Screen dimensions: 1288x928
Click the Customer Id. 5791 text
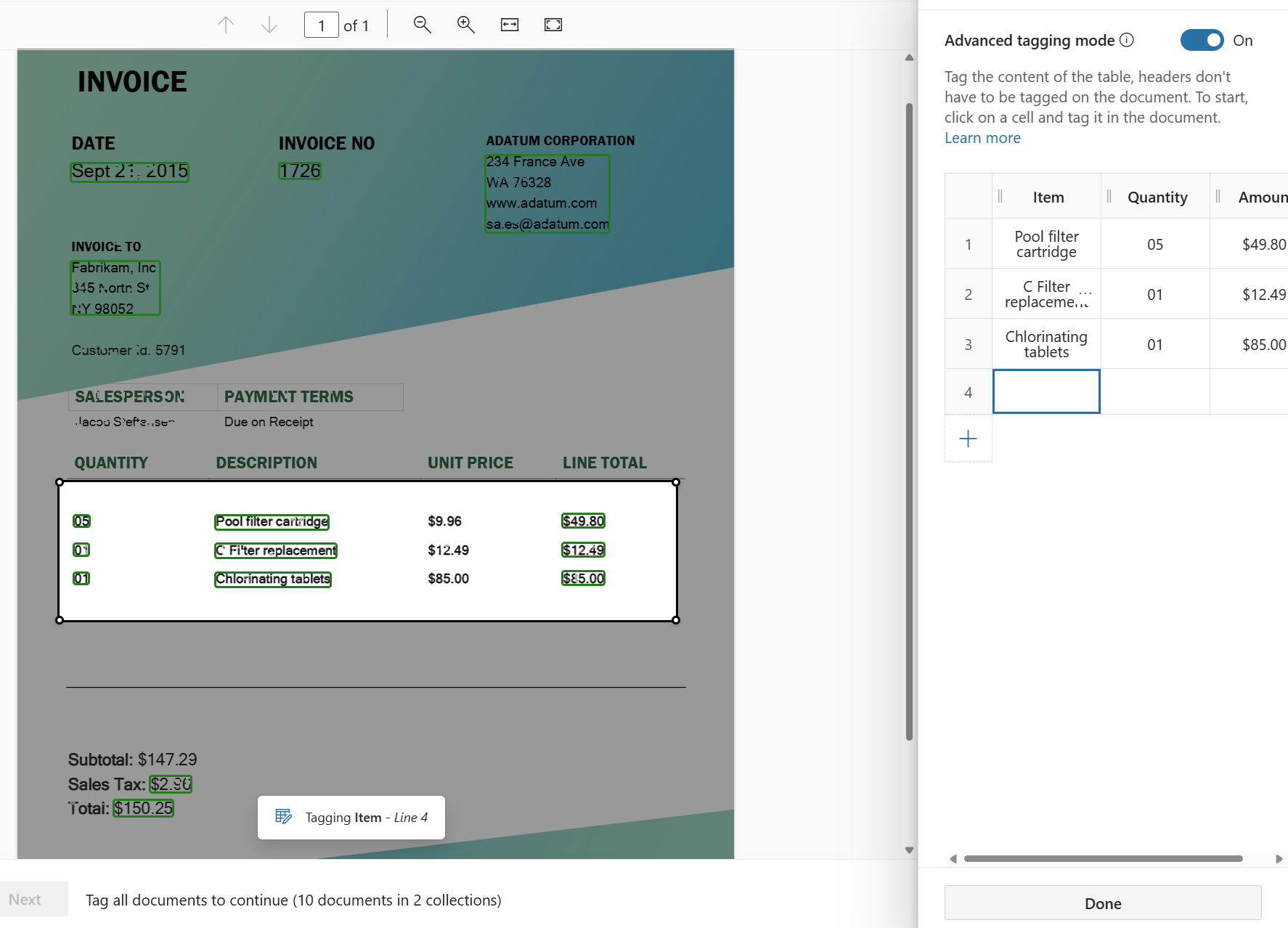[x=129, y=350]
